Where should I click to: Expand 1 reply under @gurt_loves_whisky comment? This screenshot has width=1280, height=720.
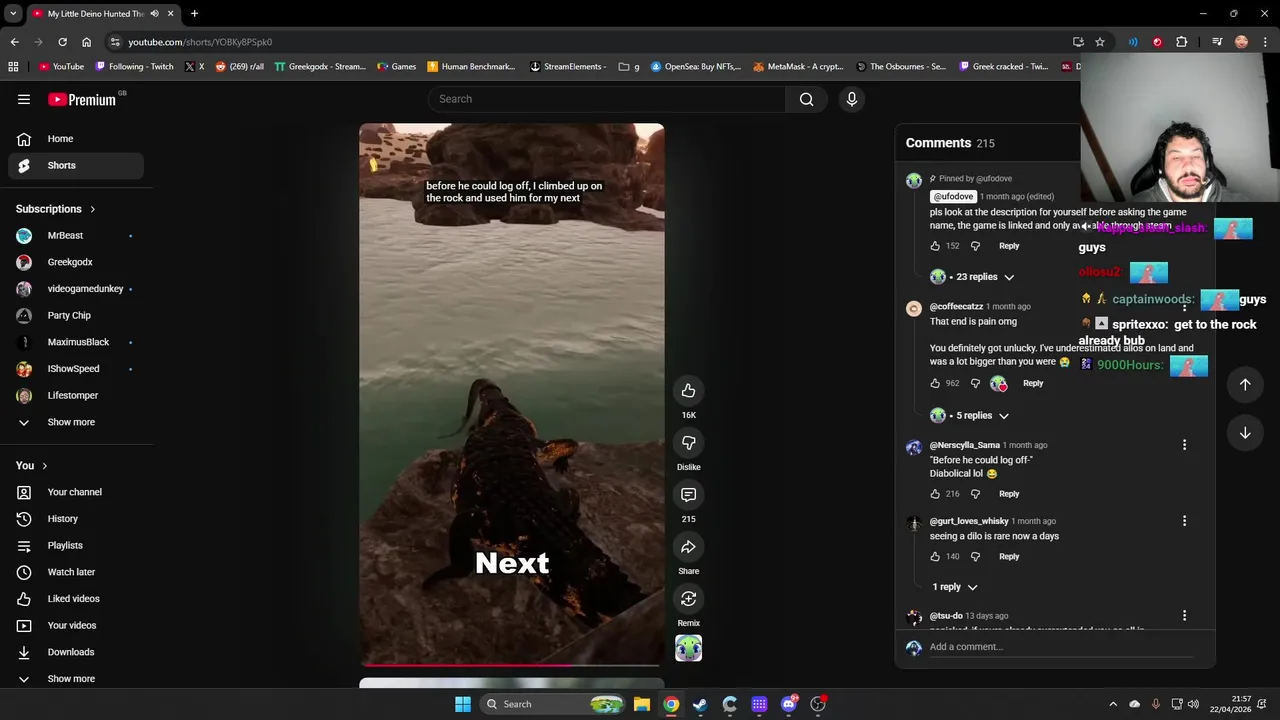click(x=955, y=587)
